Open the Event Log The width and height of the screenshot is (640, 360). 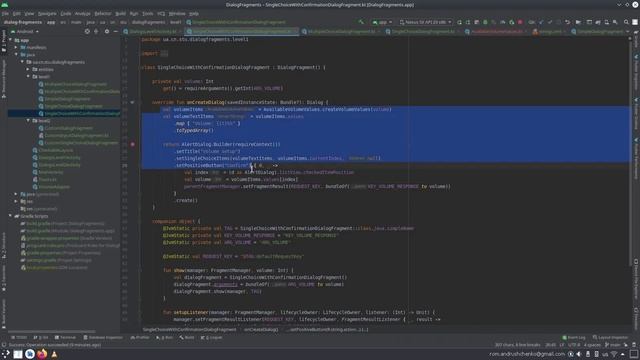coord(573,338)
